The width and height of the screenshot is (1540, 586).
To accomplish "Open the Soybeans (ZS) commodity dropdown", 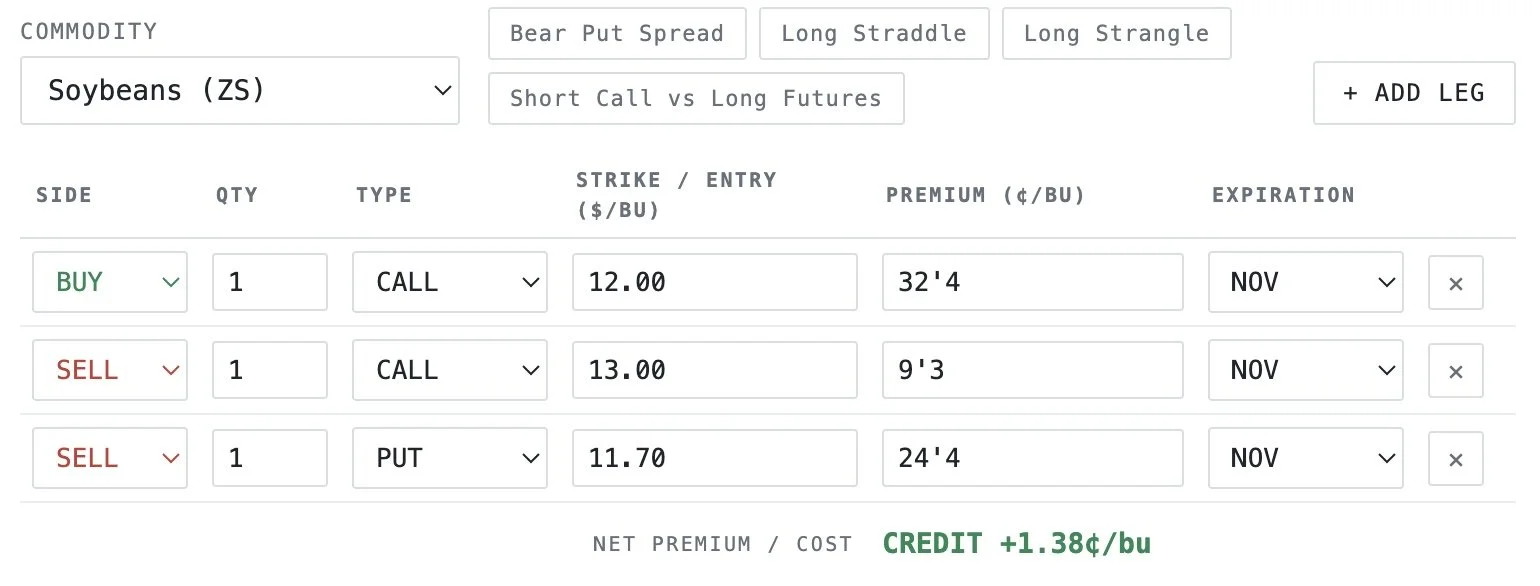I will [240, 91].
